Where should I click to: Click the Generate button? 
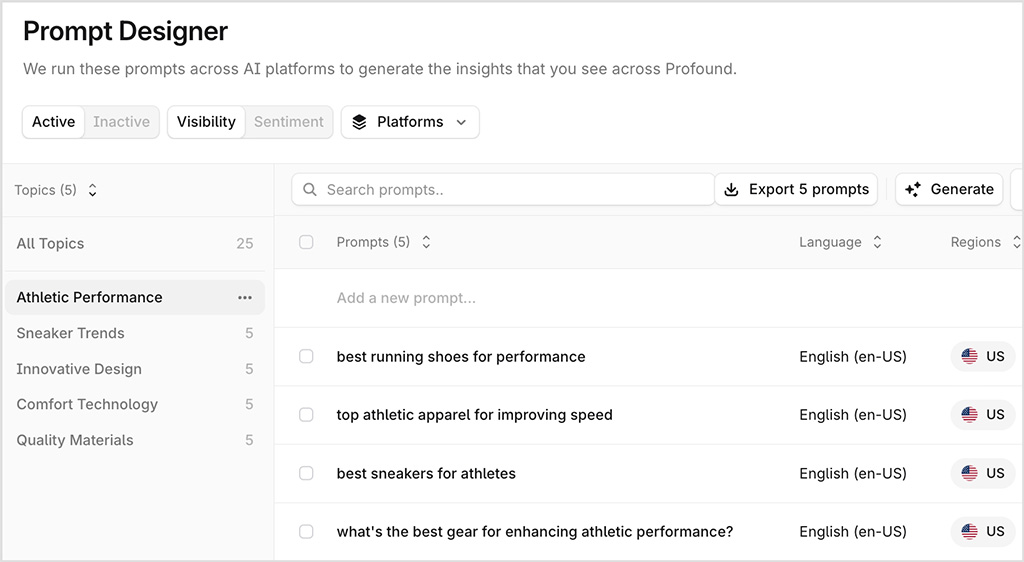coord(949,189)
